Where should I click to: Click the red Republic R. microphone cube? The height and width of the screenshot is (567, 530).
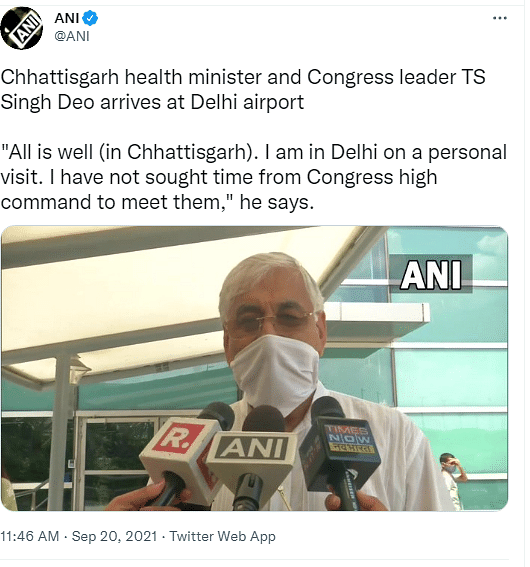coord(176,453)
